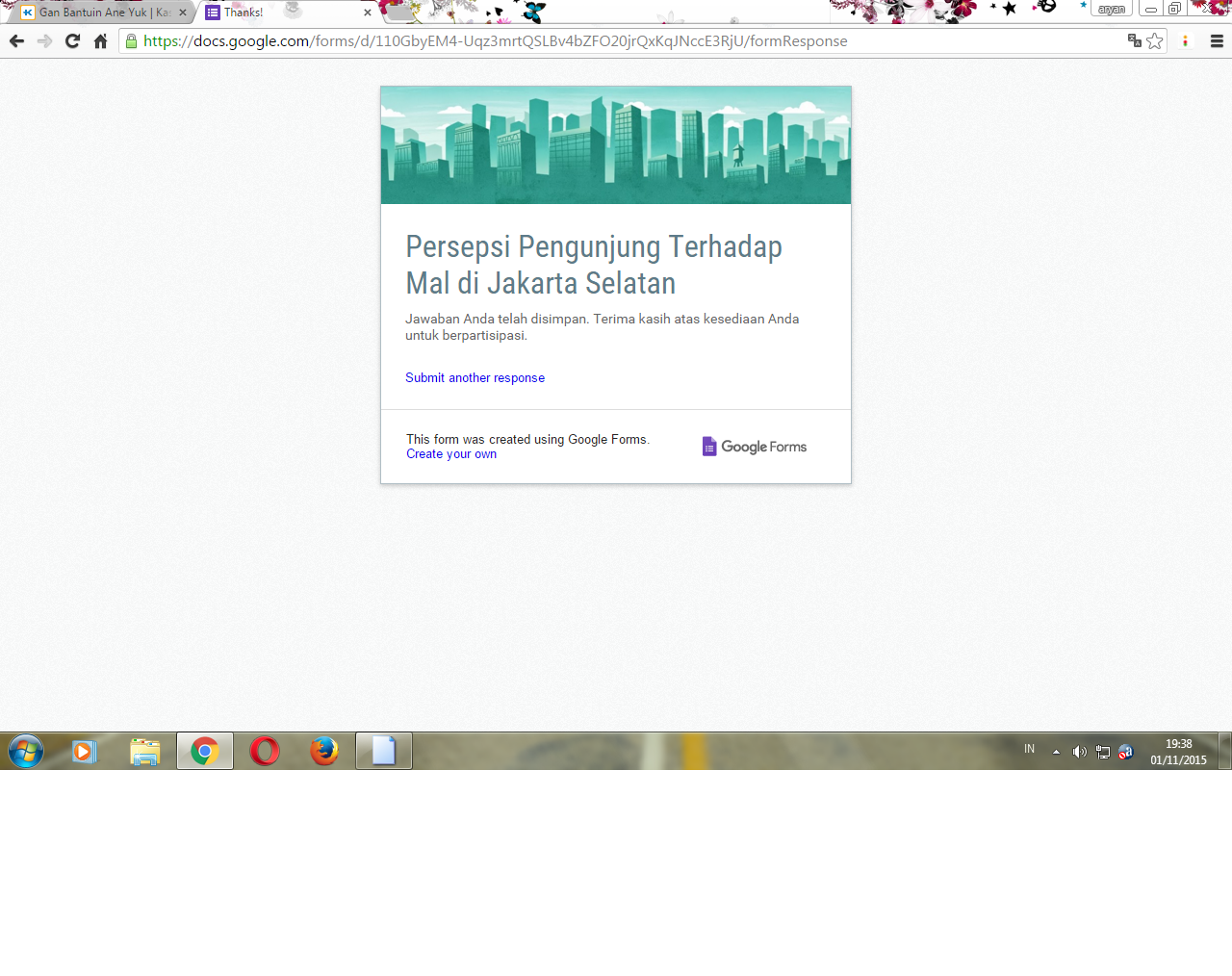Open a new tab

tap(399, 13)
